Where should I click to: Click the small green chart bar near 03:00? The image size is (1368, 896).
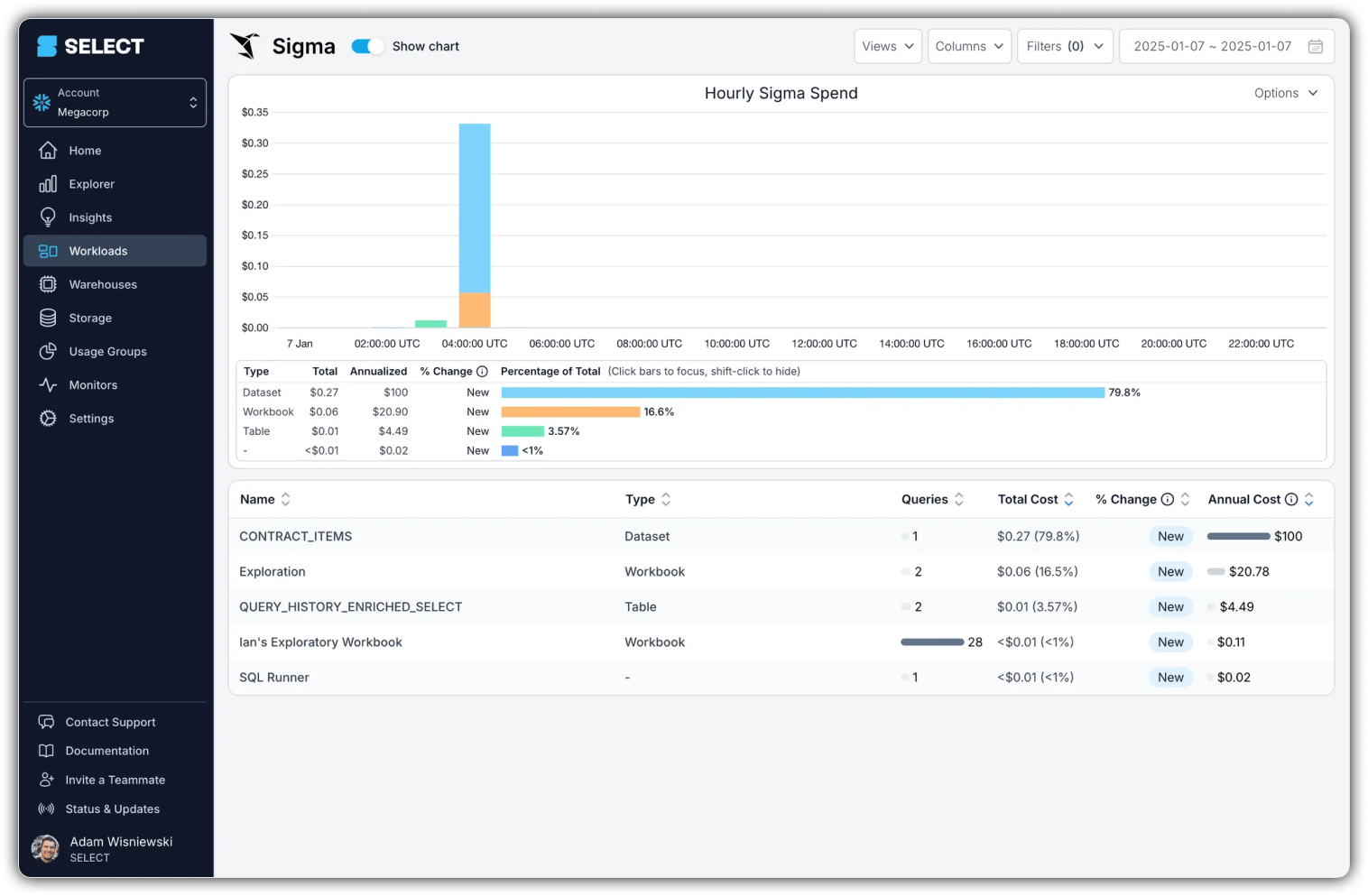coord(430,324)
